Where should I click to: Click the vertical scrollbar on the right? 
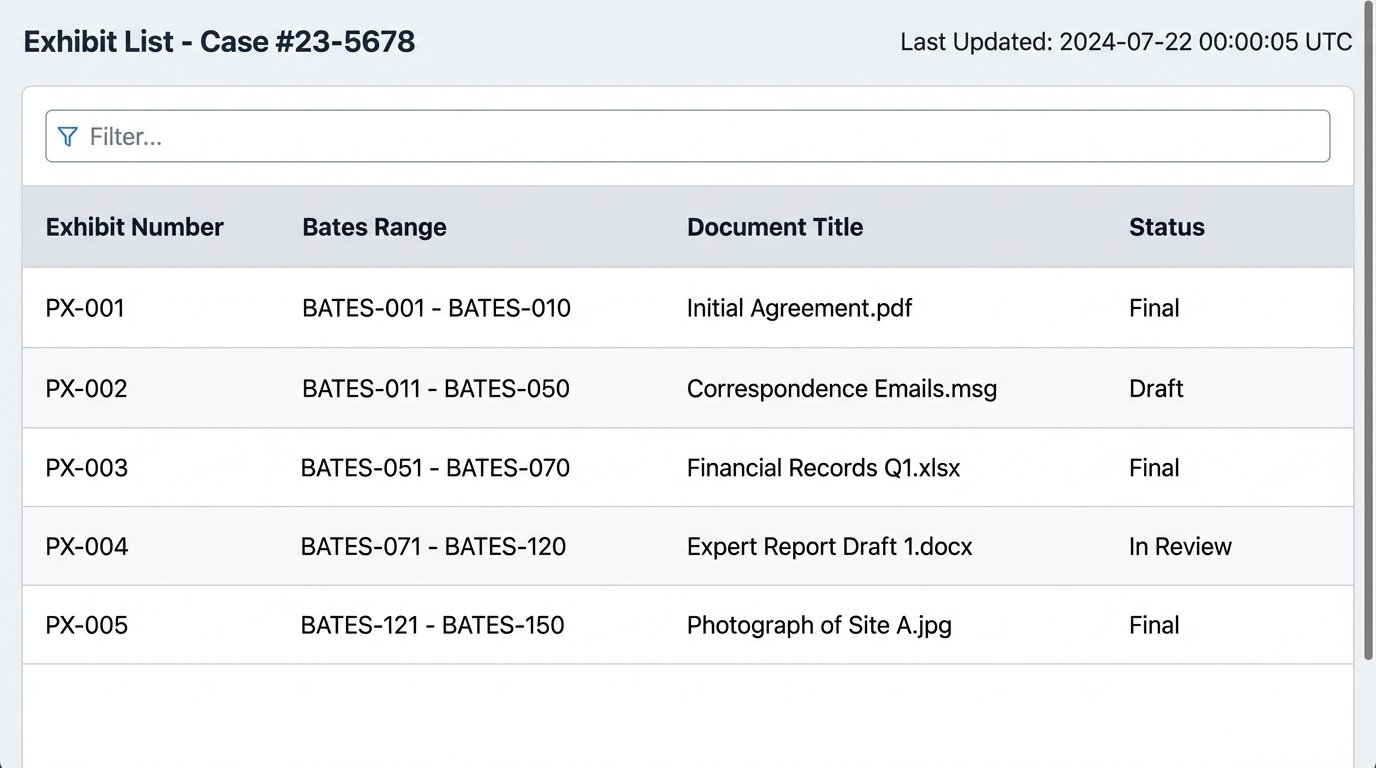pyautogui.click(x=1368, y=330)
